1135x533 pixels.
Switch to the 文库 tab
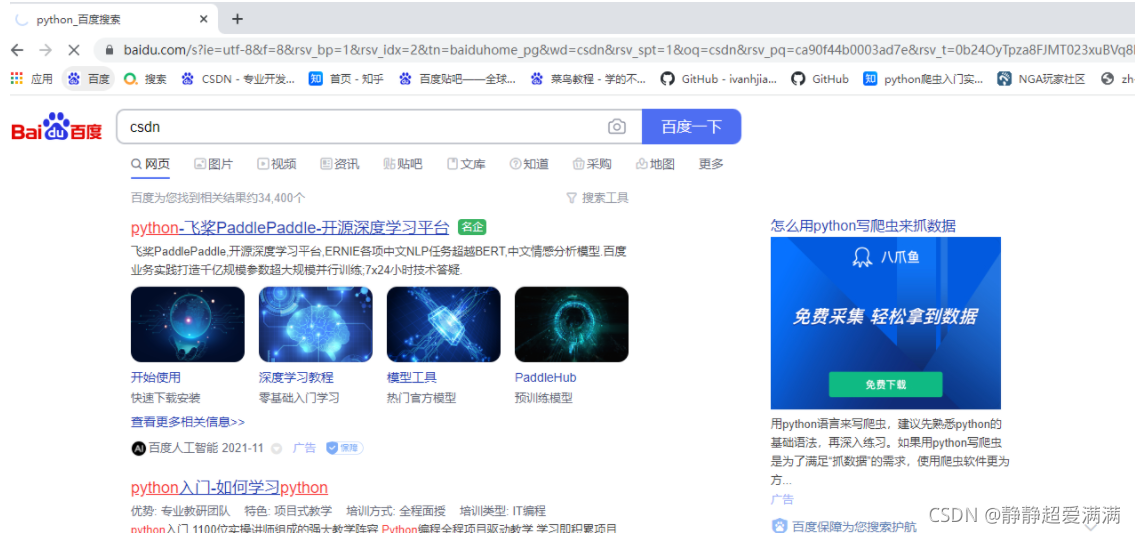pyautogui.click(x=466, y=164)
